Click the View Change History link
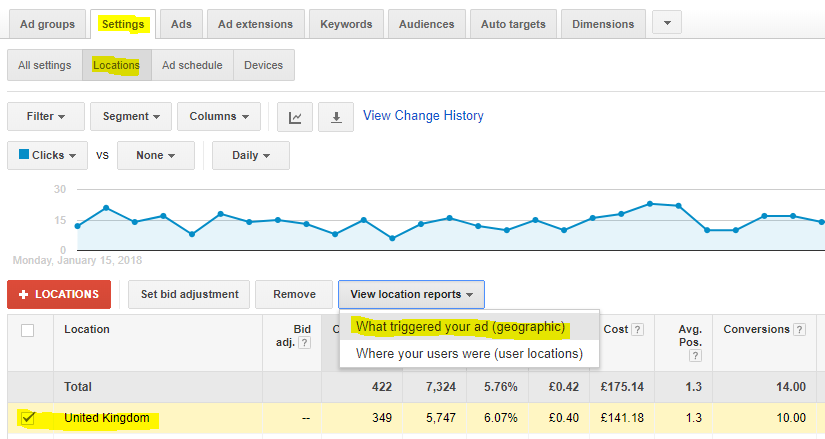The height and width of the screenshot is (439, 825). click(423, 116)
